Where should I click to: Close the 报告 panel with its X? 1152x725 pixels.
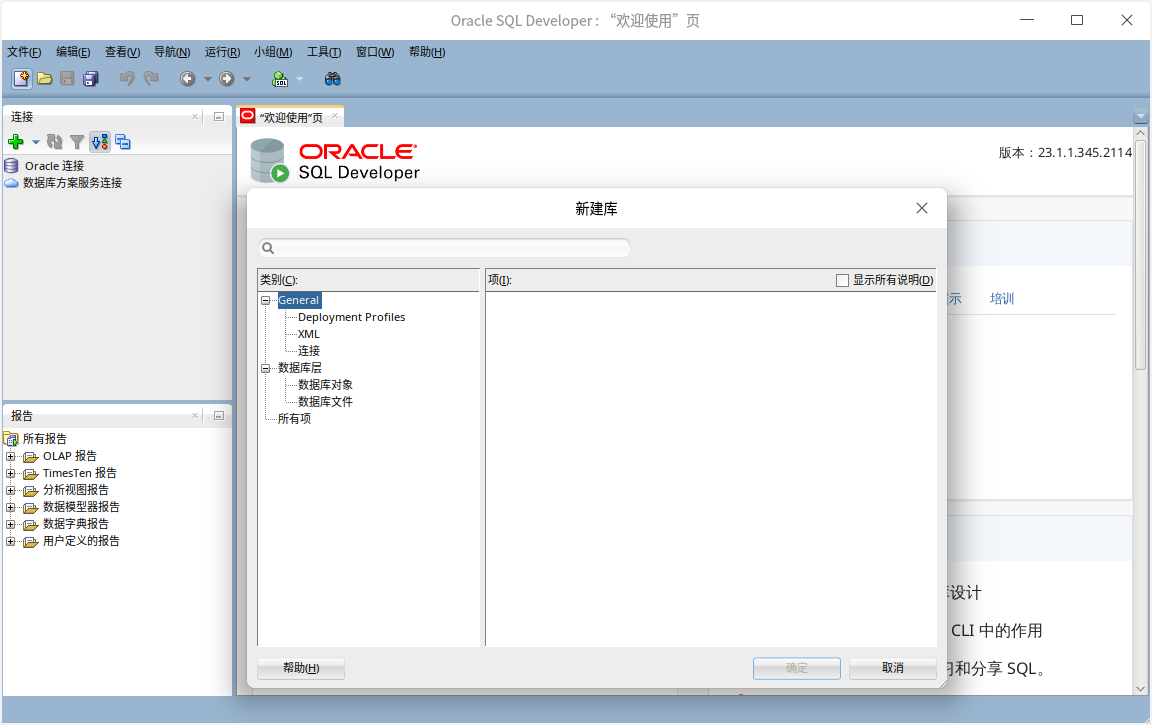click(x=195, y=416)
